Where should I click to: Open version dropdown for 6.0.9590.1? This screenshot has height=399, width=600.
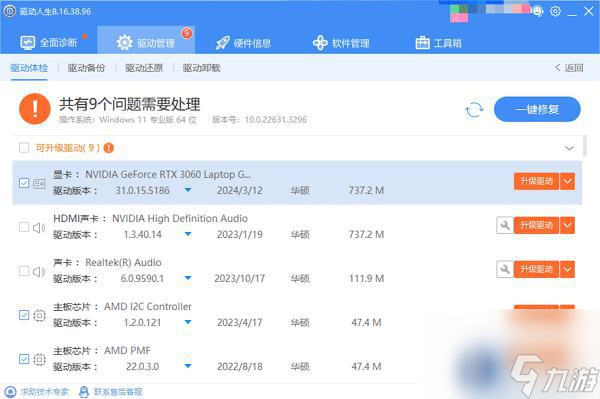tap(188, 278)
